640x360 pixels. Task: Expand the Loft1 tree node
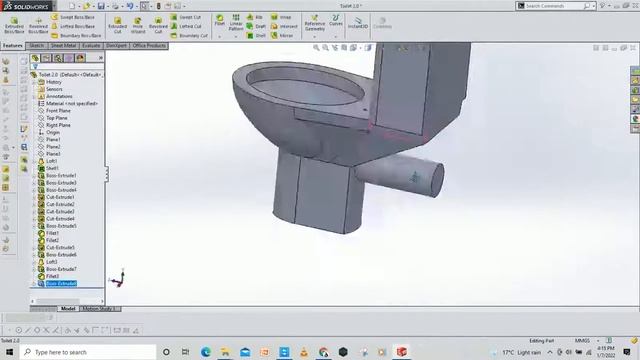point(34,161)
